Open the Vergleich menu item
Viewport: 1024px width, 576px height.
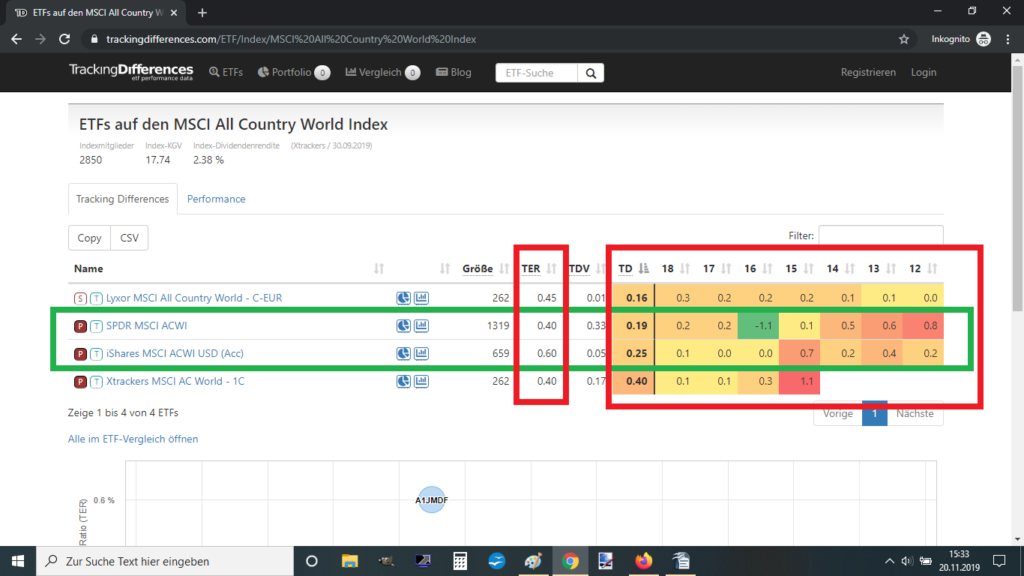pyautogui.click(x=382, y=72)
